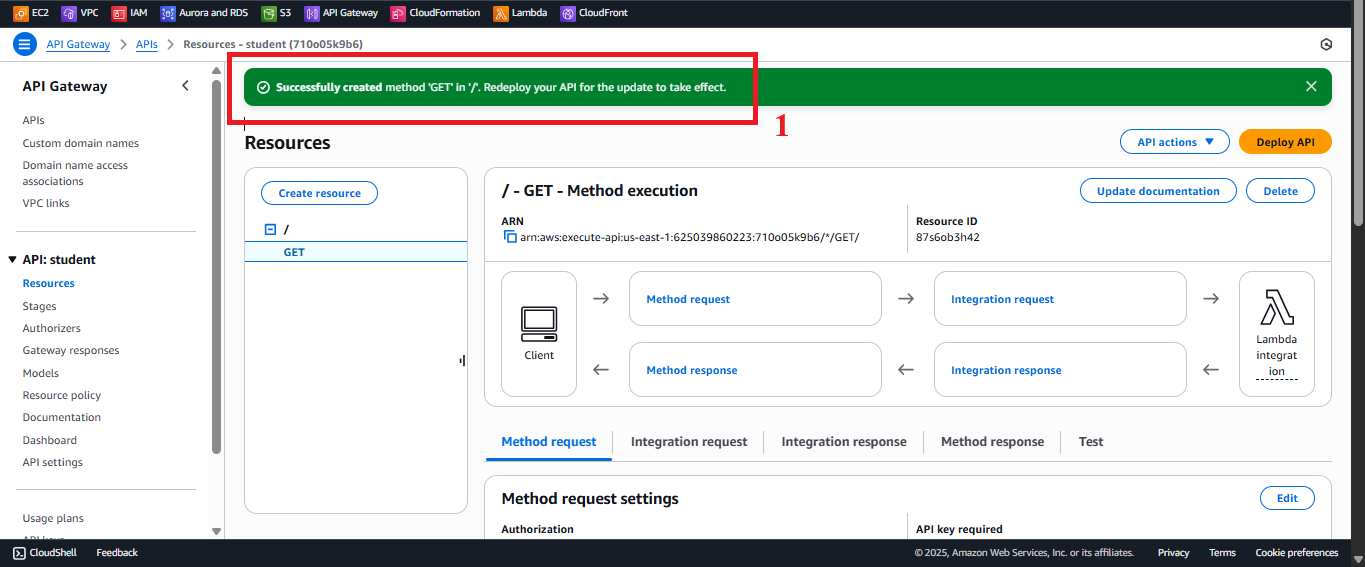Open the S3 service shortcut
This screenshot has width=1365, height=567.
277,13
